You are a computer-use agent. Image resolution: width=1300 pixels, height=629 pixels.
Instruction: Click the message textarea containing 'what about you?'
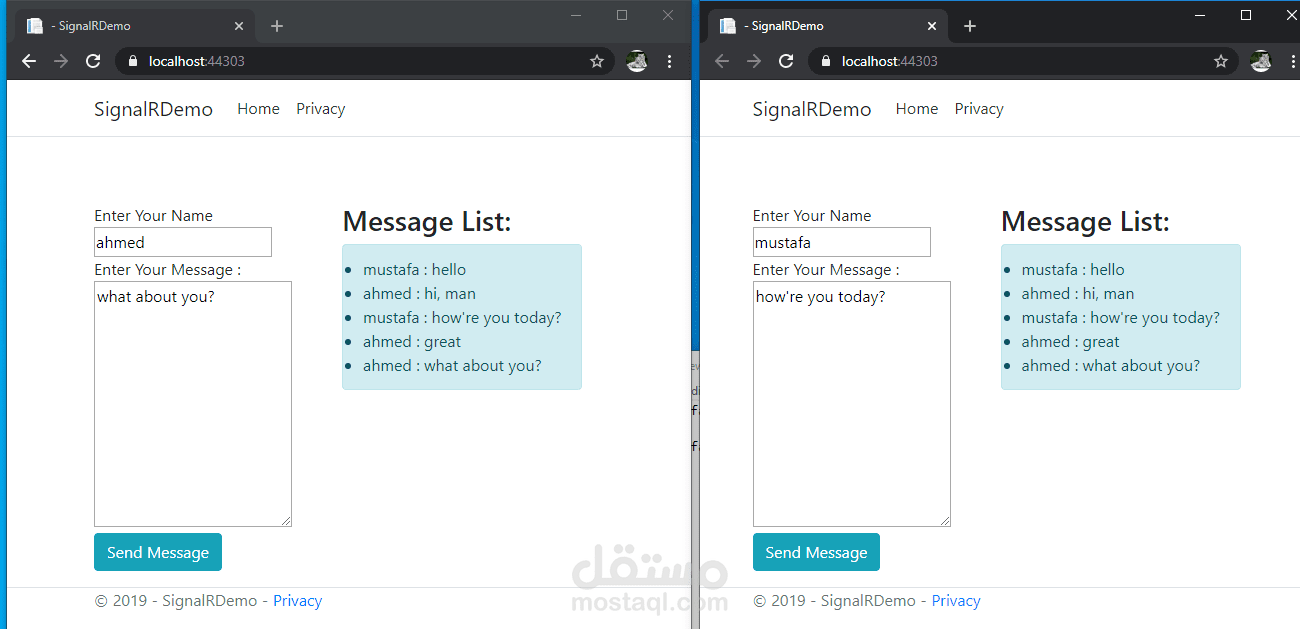pyautogui.click(x=192, y=400)
